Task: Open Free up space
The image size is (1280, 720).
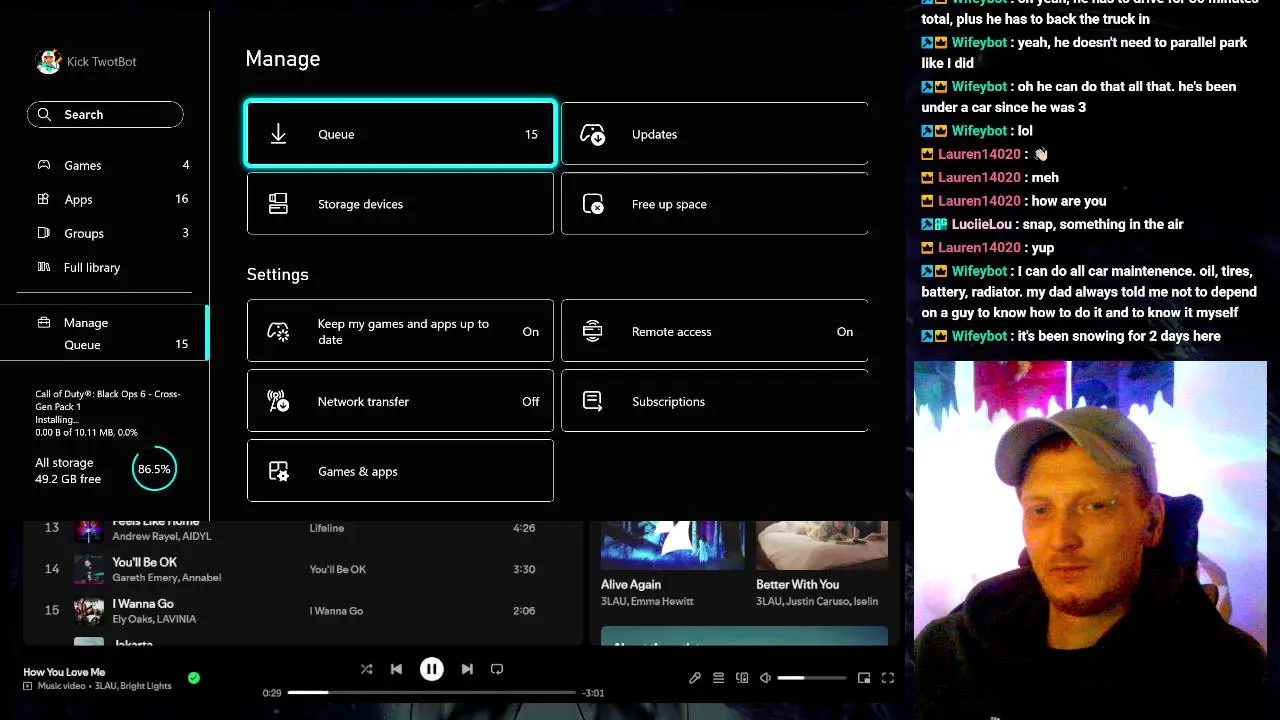Action: click(x=714, y=204)
